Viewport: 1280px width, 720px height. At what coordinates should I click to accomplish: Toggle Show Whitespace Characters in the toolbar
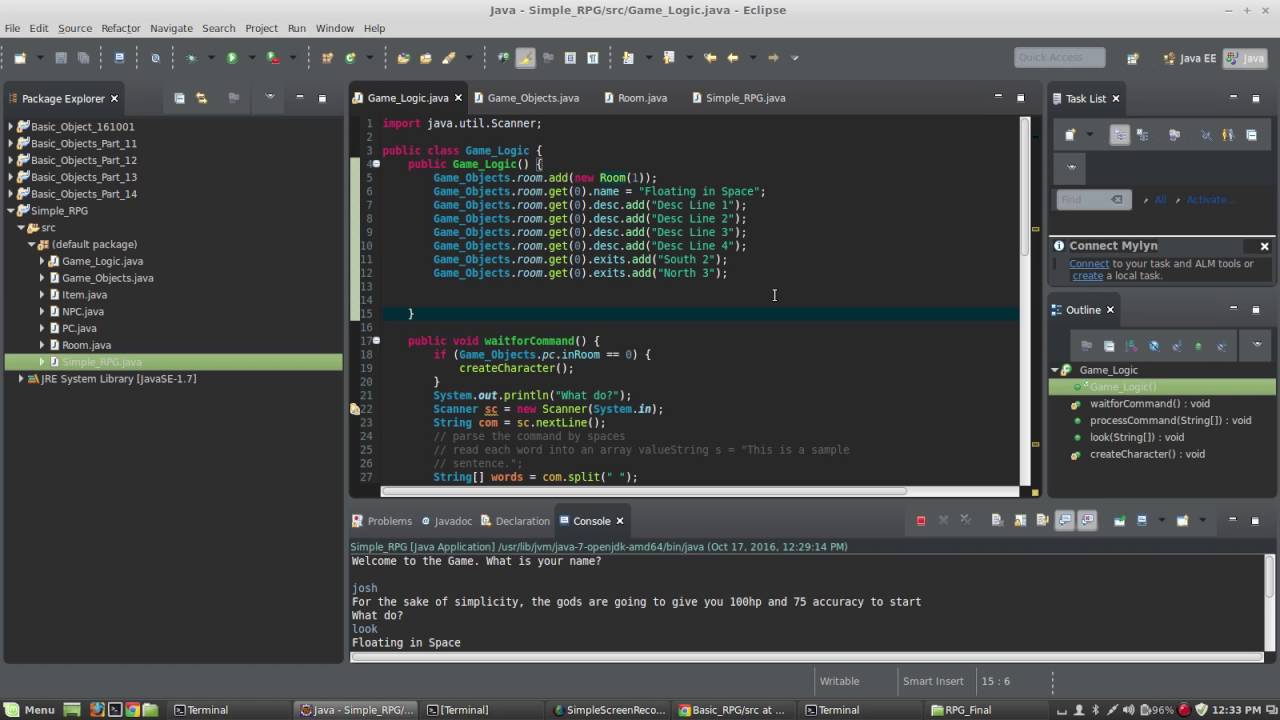593,58
